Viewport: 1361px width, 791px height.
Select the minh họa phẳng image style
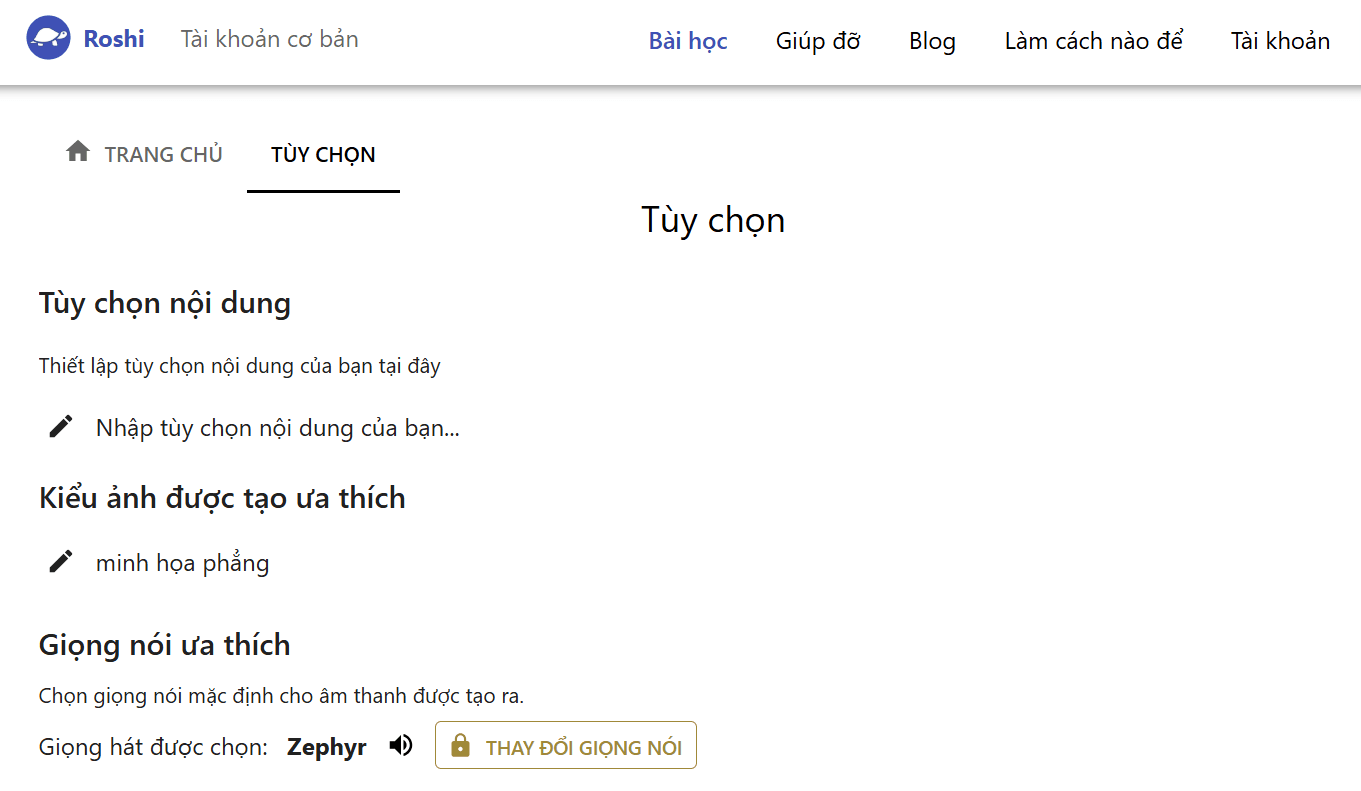[x=182, y=562]
